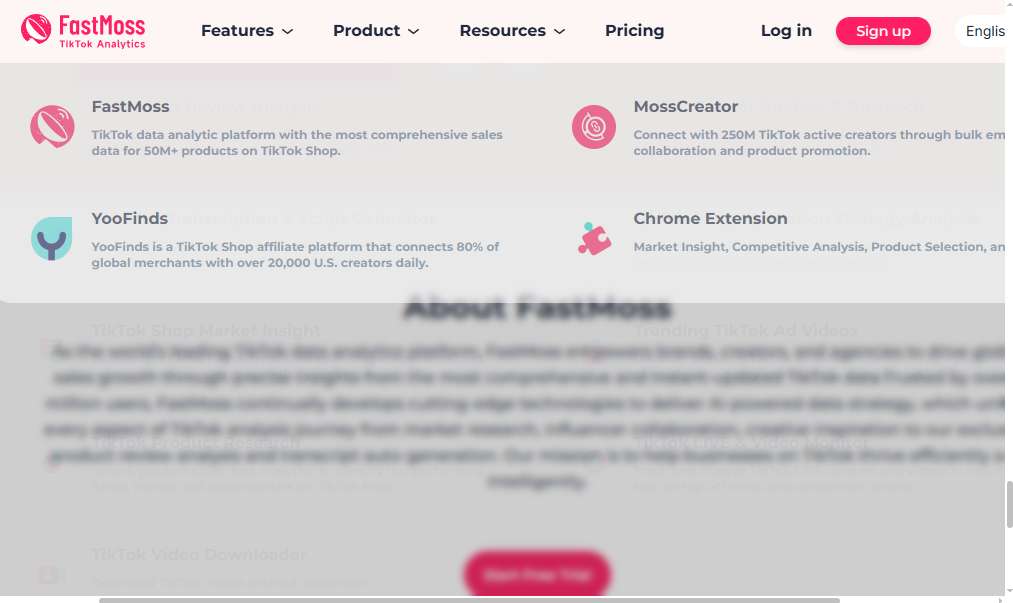Expand the Product menu chevron
The width and height of the screenshot is (1013, 603).
pyautogui.click(x=414, y=31)
